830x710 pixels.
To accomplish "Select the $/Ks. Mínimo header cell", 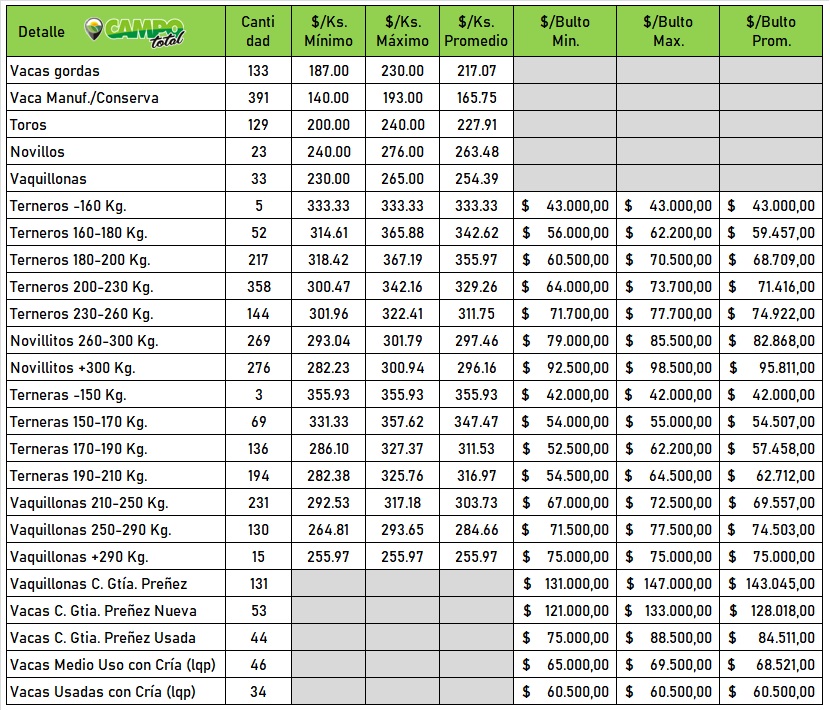I will [328, 31].
